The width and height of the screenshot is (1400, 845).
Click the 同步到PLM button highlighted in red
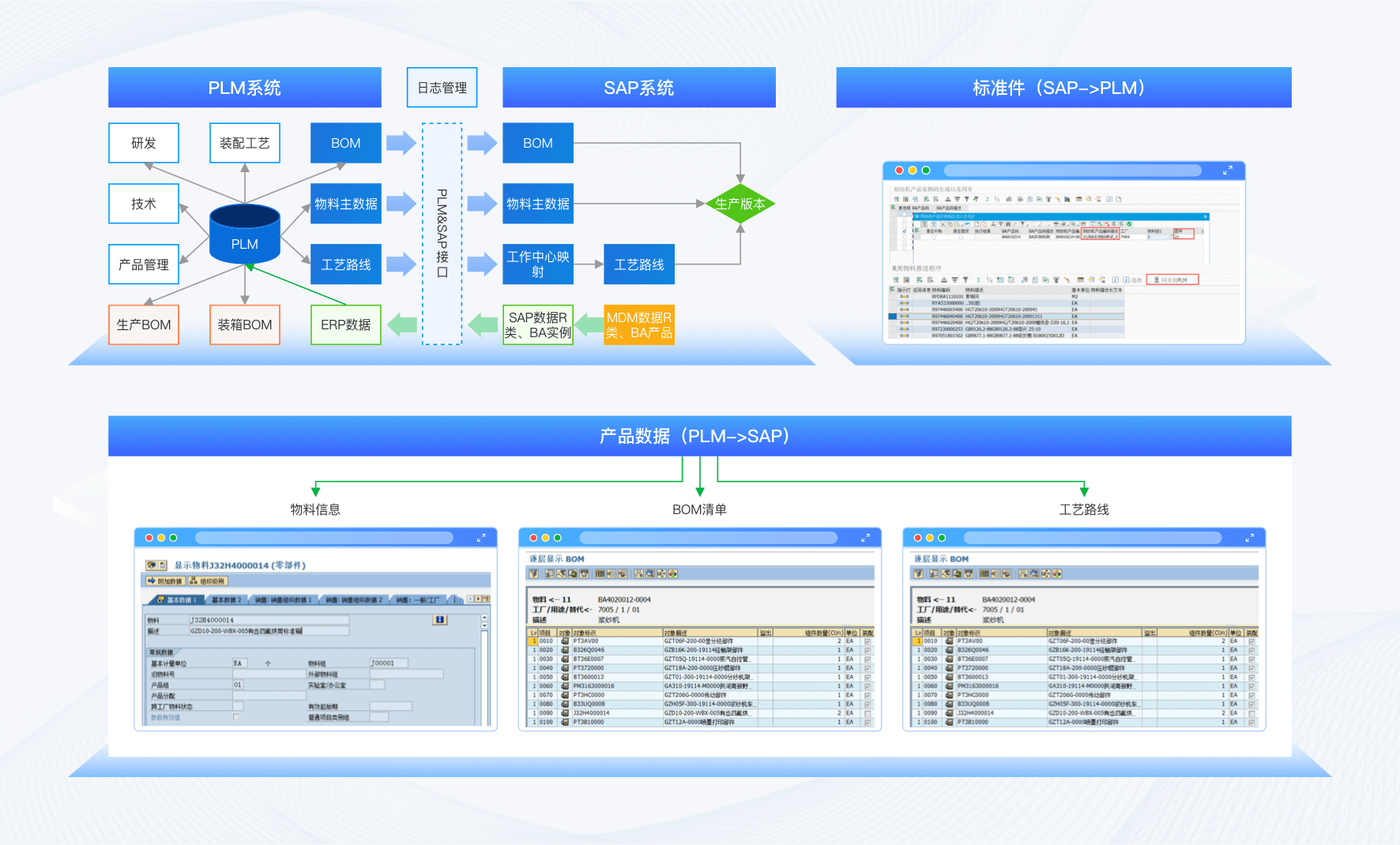click(x=1172, y=280)
